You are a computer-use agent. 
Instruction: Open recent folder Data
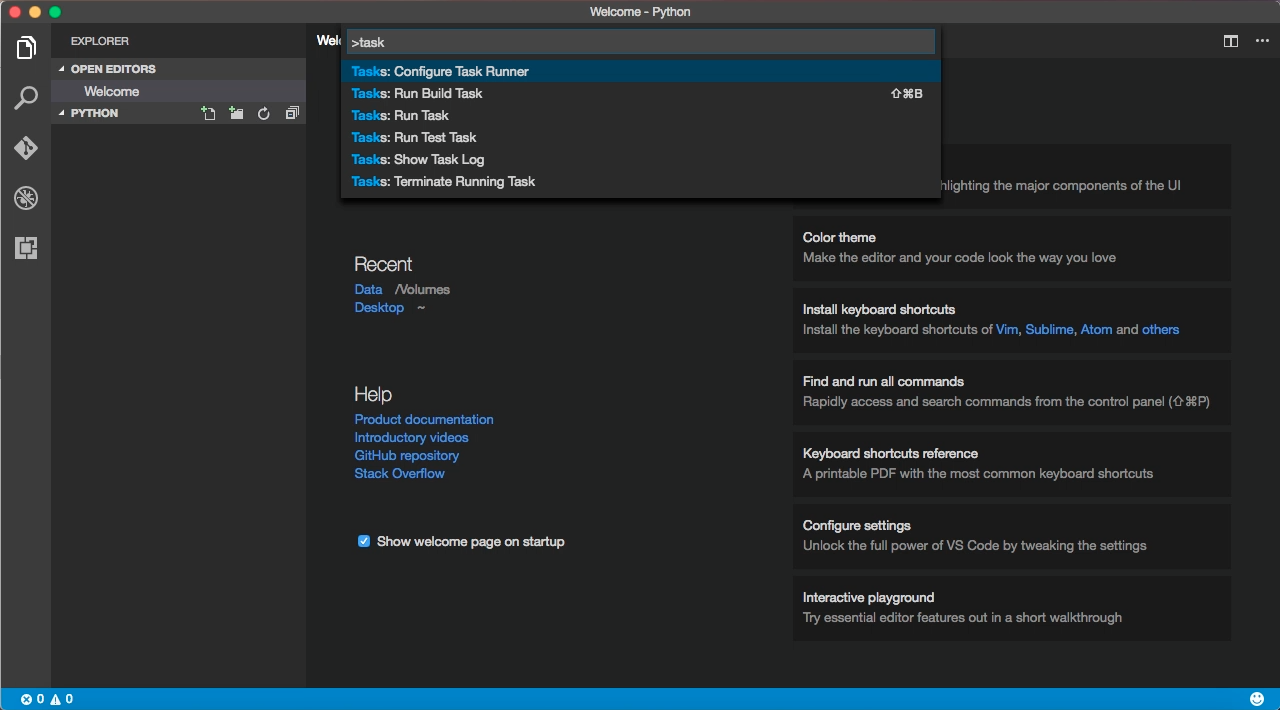[368, 289]
